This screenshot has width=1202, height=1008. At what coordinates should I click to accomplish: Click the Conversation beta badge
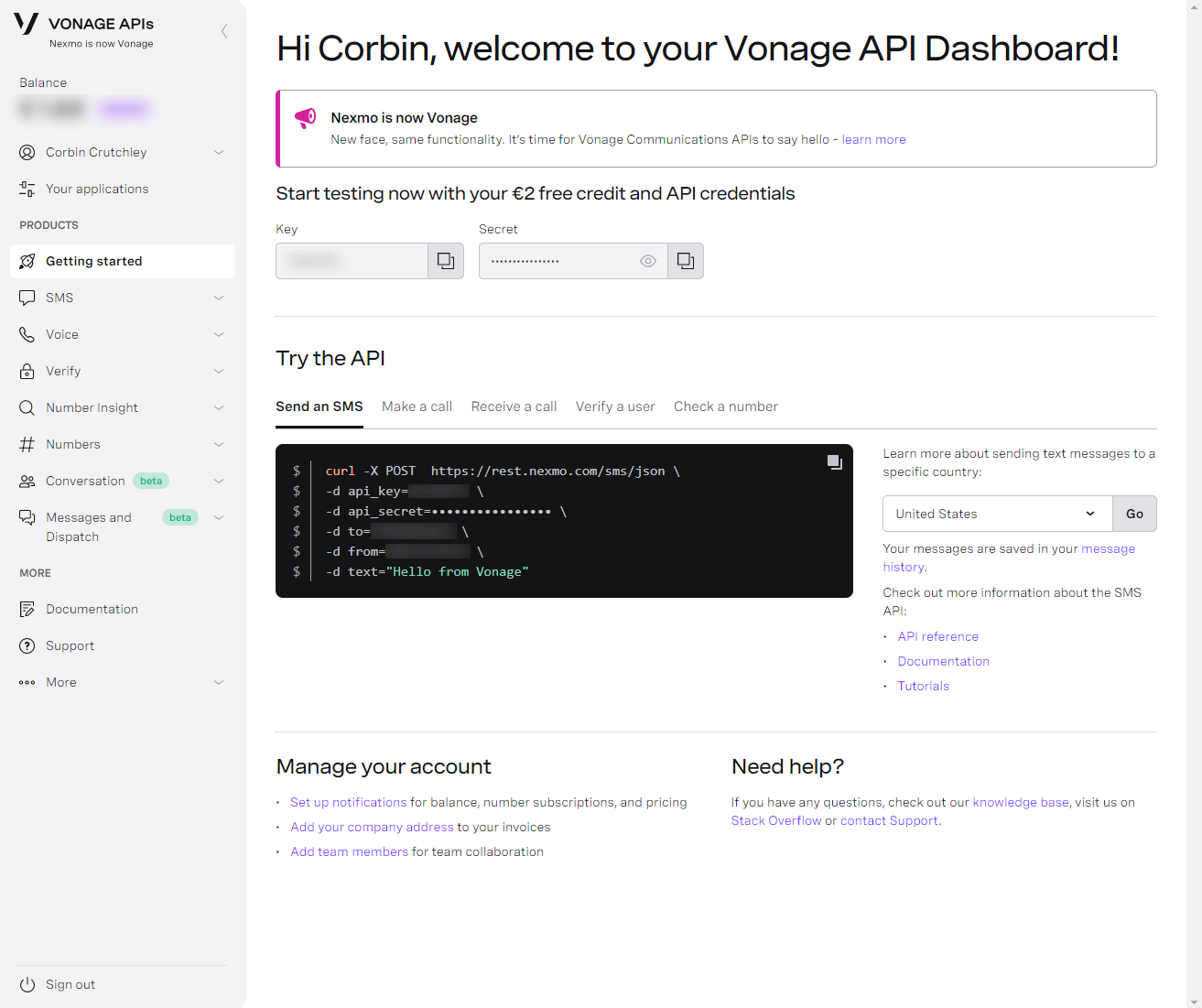pos(151,481)
